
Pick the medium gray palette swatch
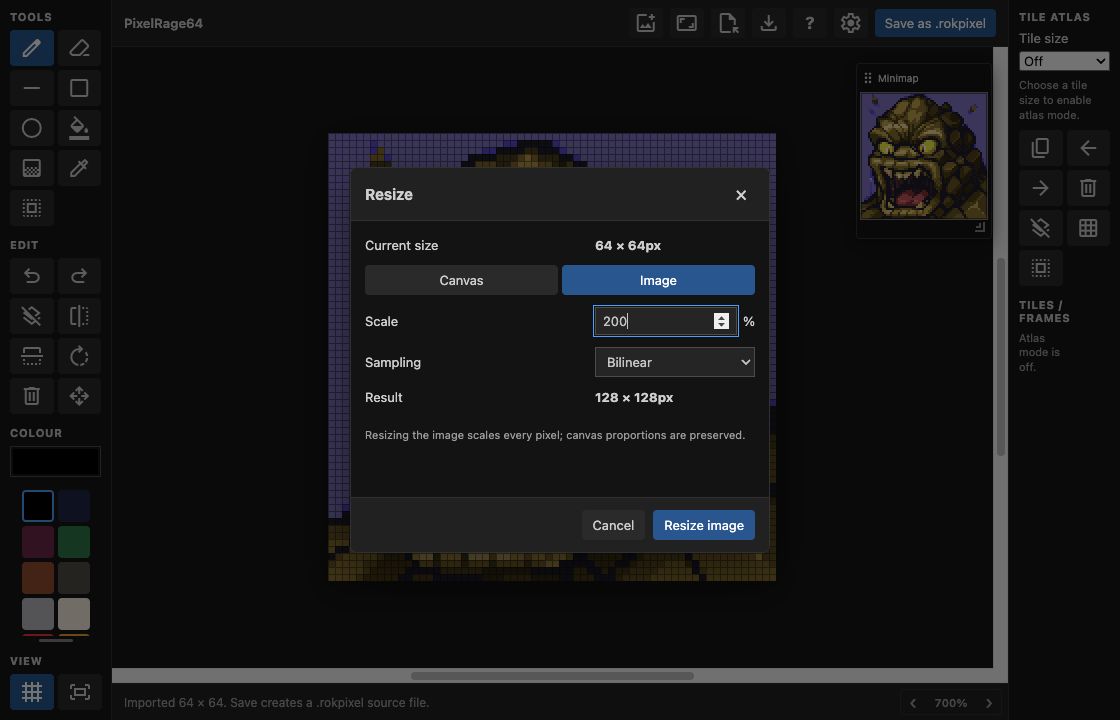pos(38,614)
